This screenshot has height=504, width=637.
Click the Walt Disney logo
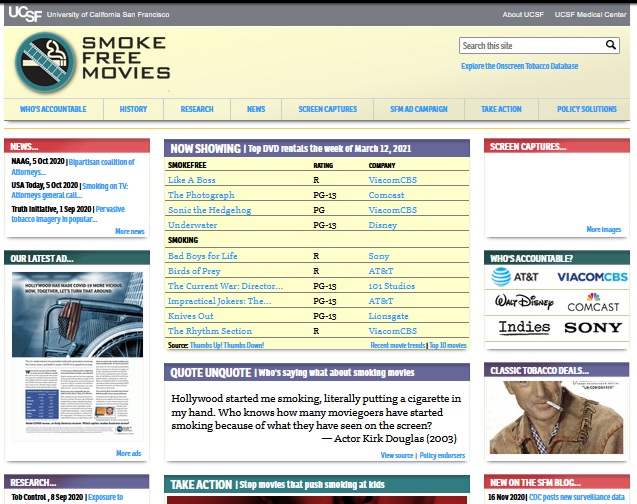click(523, 302)
